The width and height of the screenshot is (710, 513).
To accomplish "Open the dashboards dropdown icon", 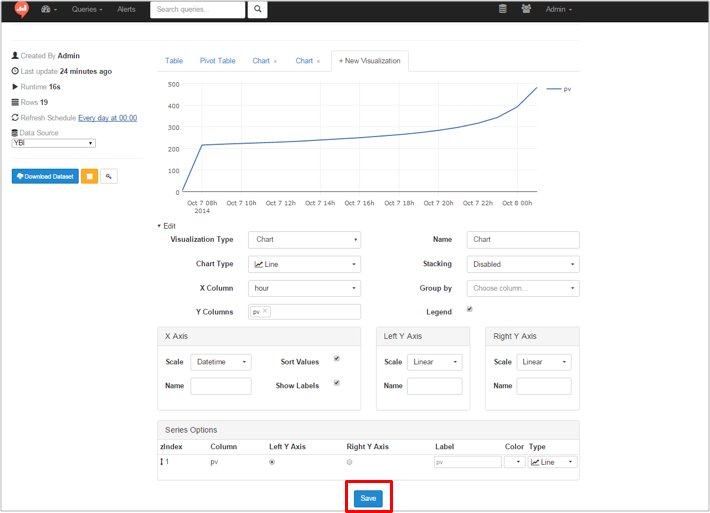I will tap(48, 9).
